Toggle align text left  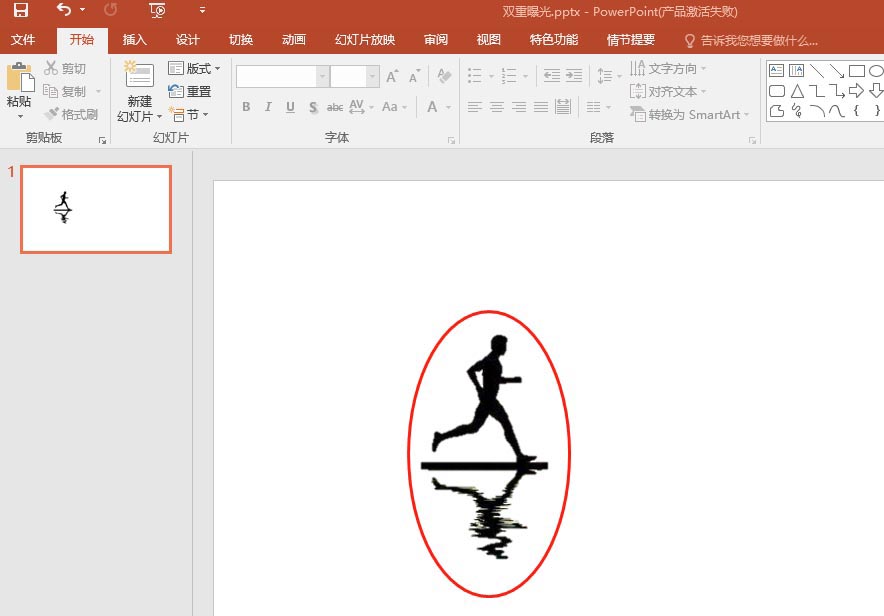(475, 107)
